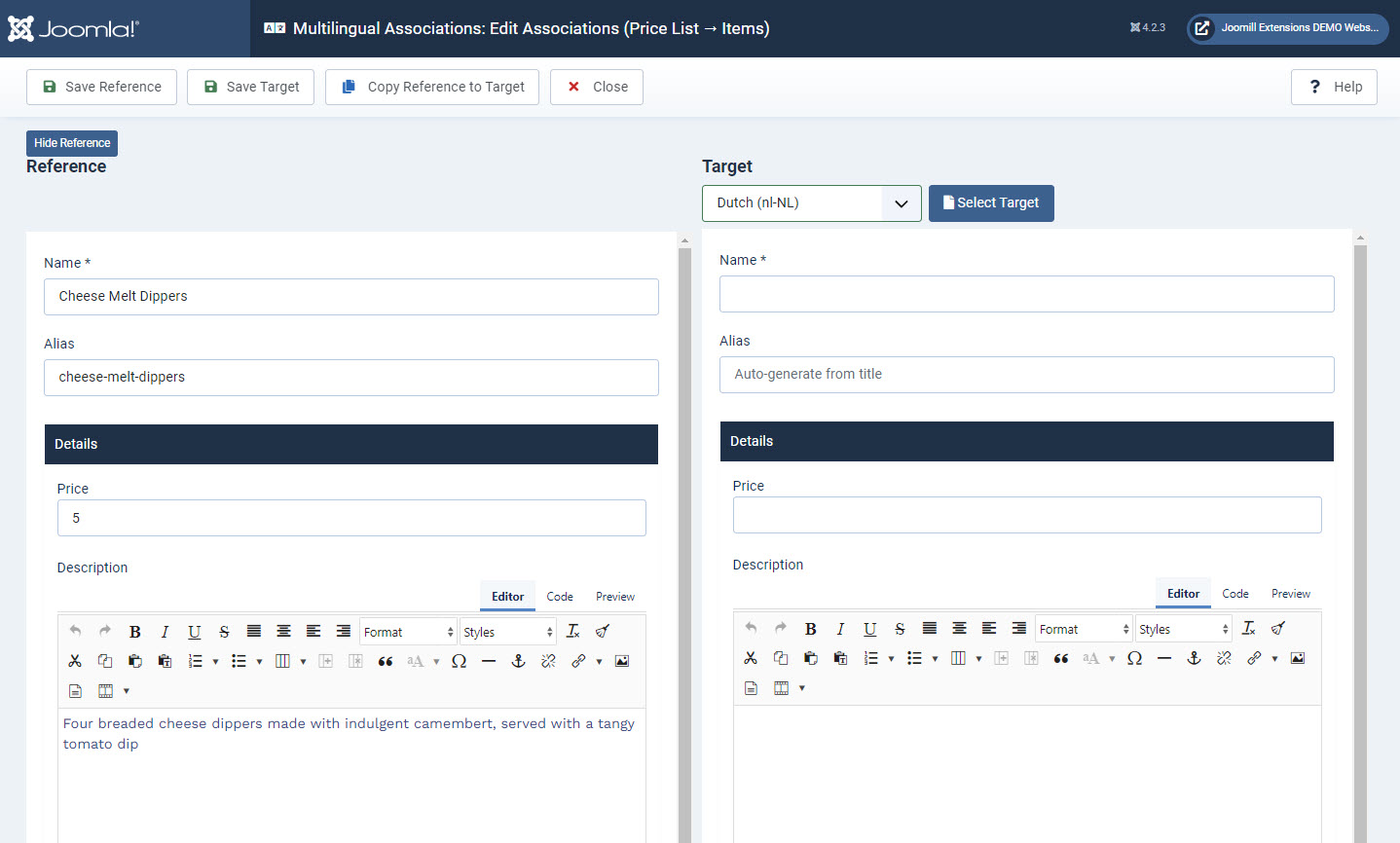Insert special character in Target editor
Viewport: 1400px width, 843px height.
[1134, 658]
